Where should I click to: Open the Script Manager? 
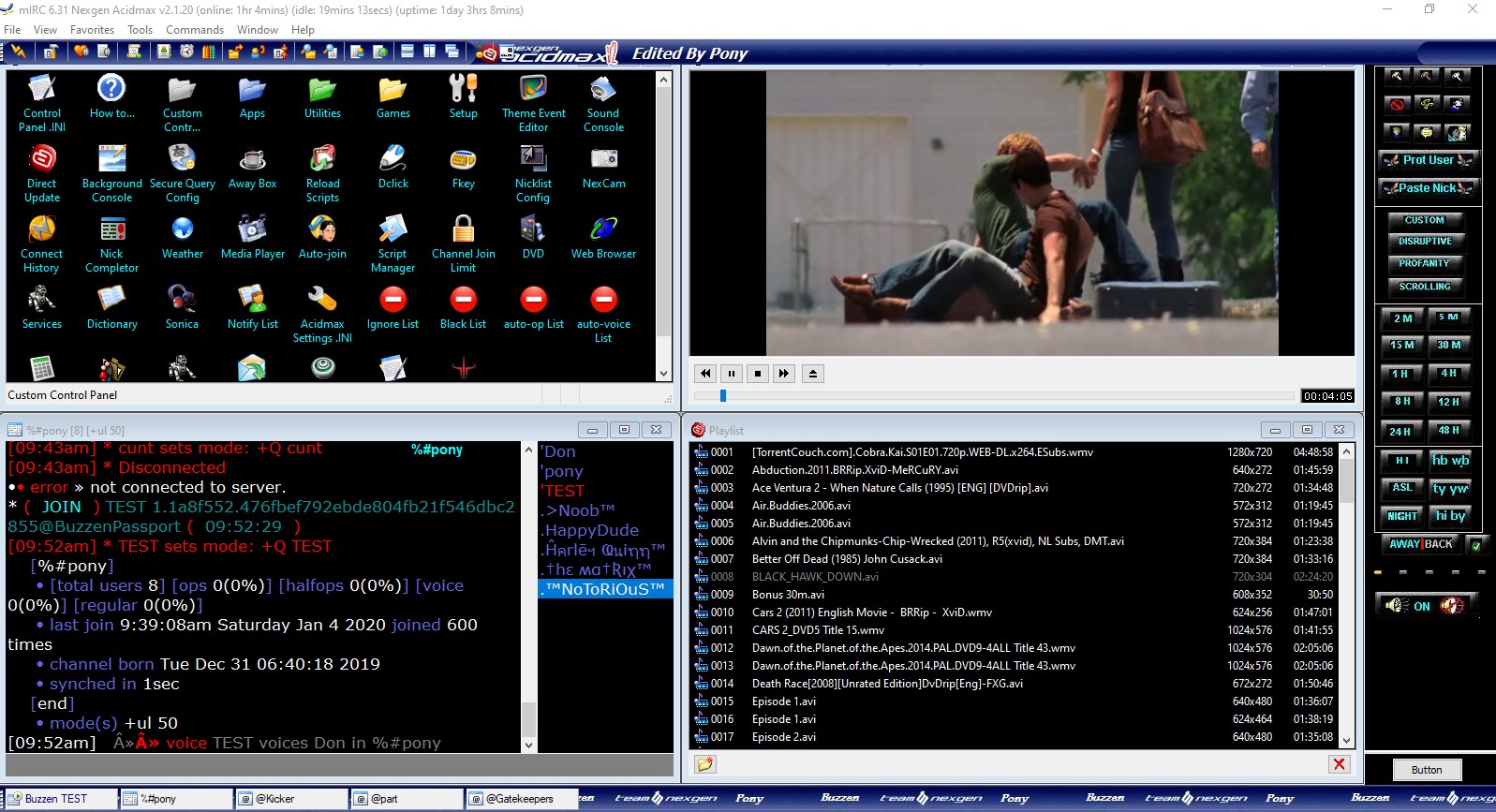[393, 244]
